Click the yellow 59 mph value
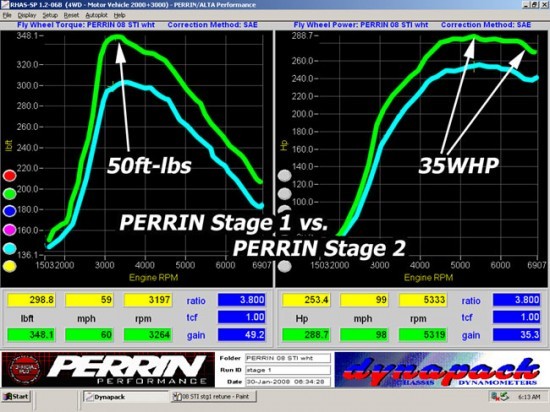The image size is (550, 412). [89, 300]
